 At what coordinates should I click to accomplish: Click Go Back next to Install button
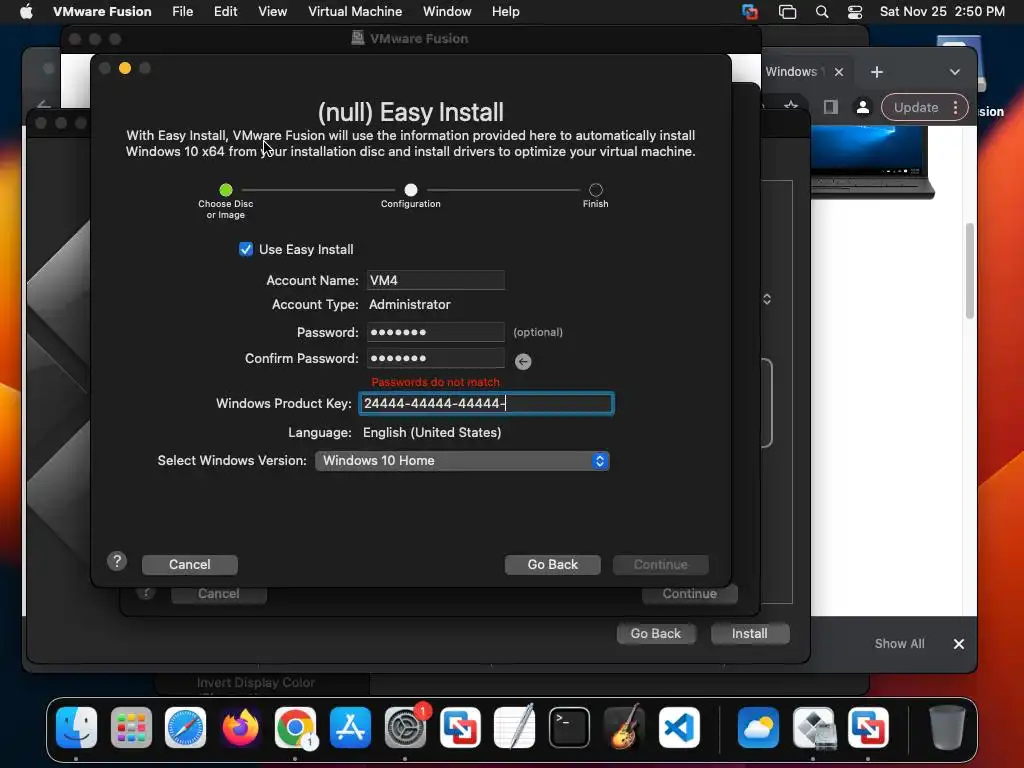coord(656,633)
